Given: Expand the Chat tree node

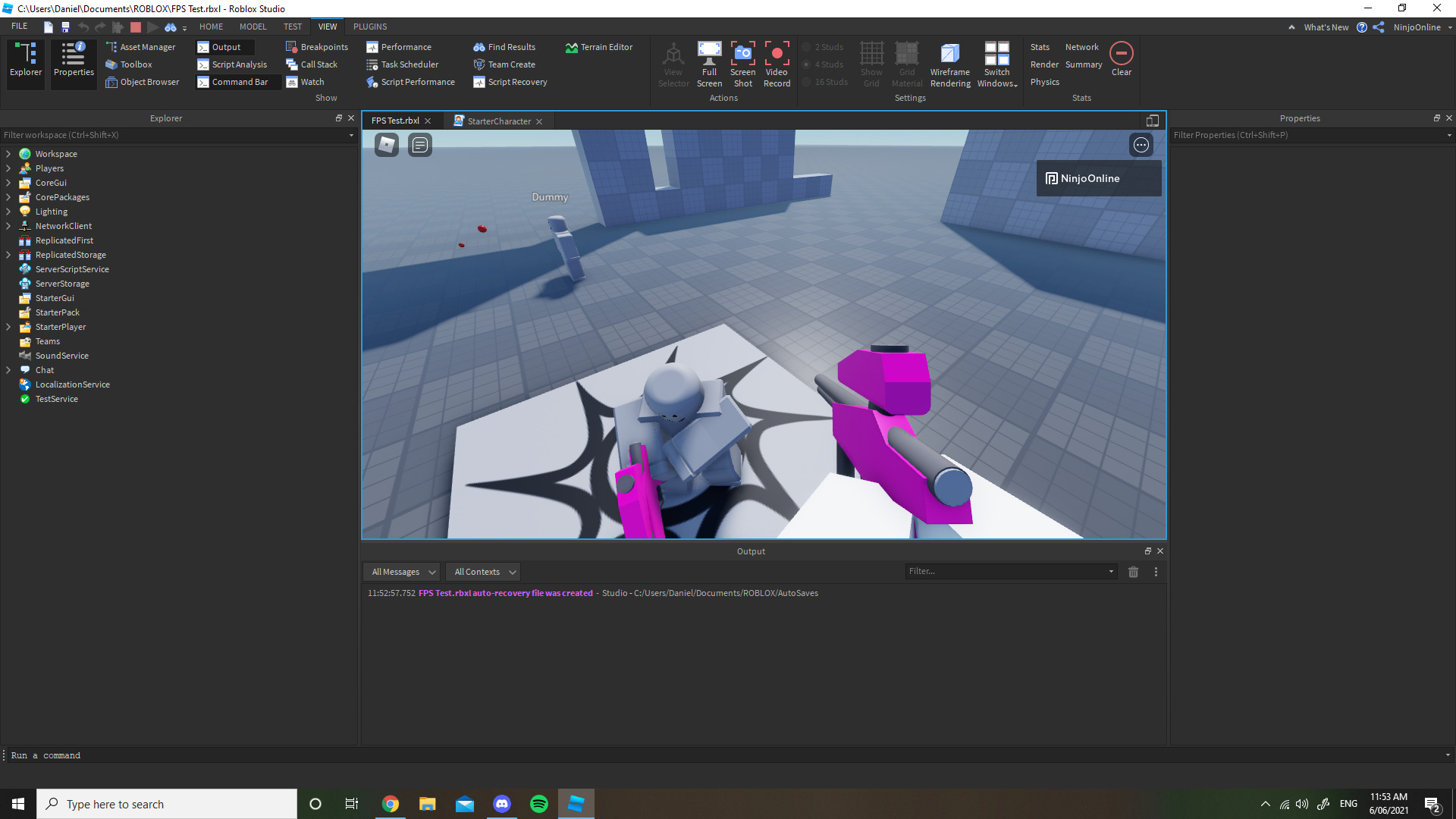Looking at the screenshot, I should coord(8,370).
